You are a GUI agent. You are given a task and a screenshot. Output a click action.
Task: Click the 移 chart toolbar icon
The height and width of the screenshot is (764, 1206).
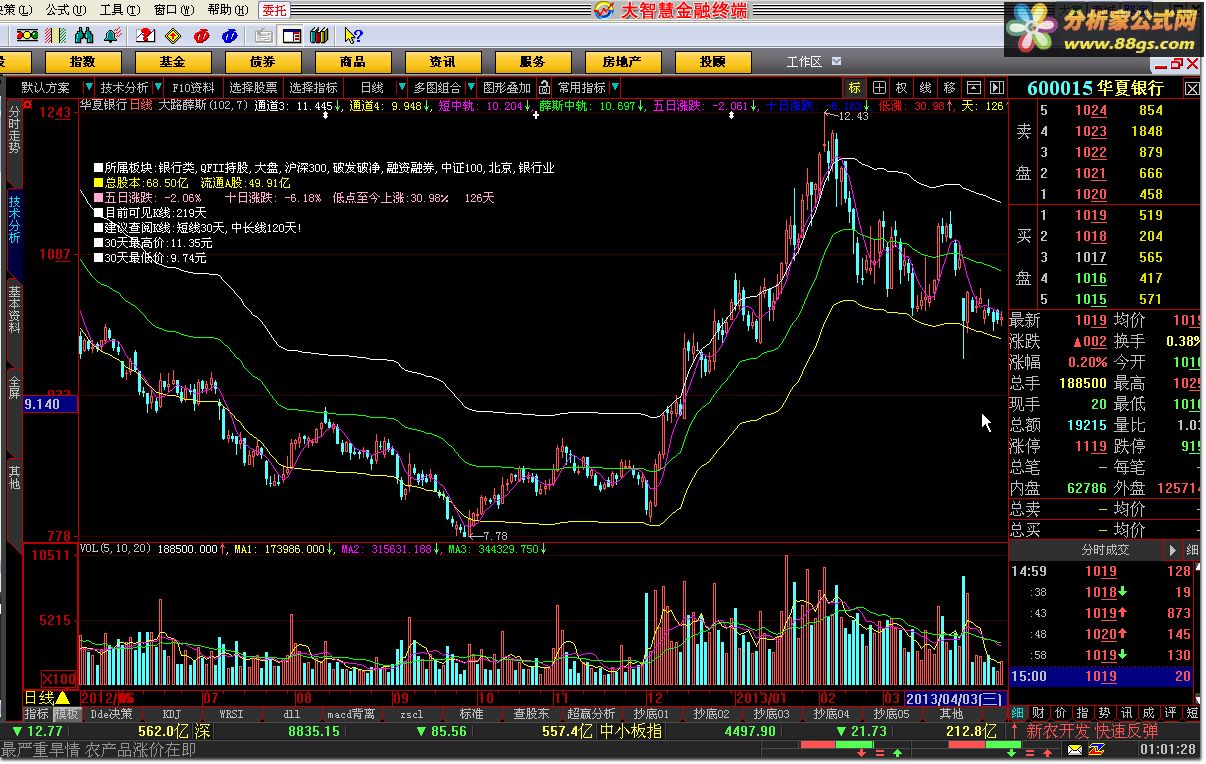click(x=949, y=88)
